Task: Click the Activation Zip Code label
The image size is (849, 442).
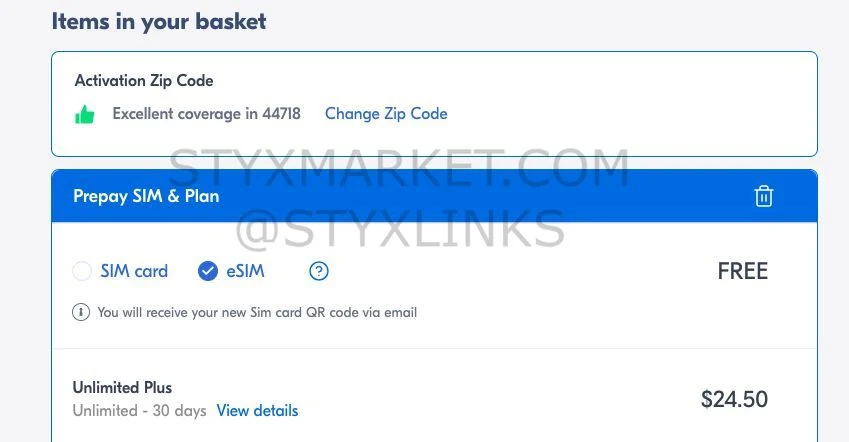Action: 144,81
